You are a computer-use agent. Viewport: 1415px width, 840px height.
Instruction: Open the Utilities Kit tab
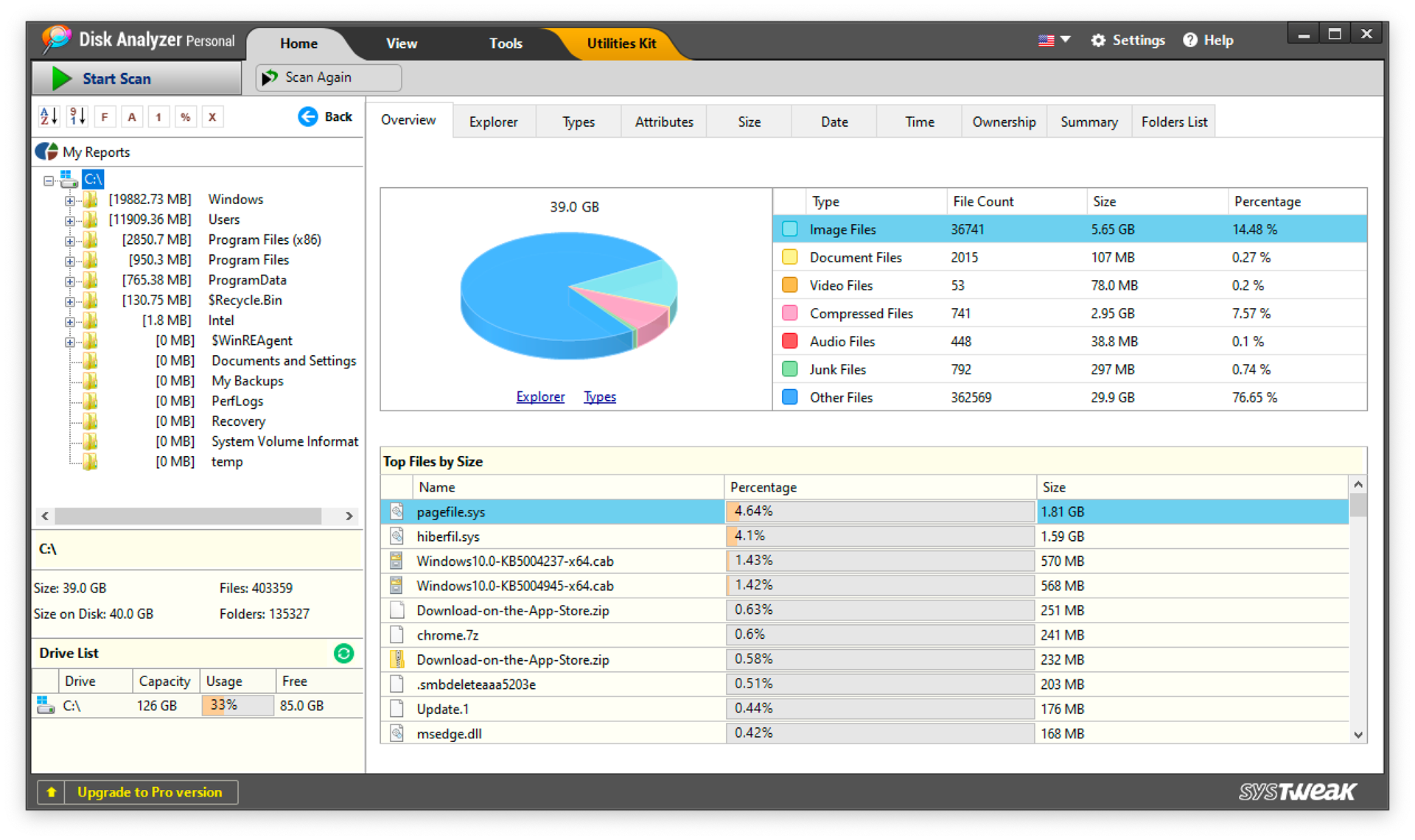[621, 43]
